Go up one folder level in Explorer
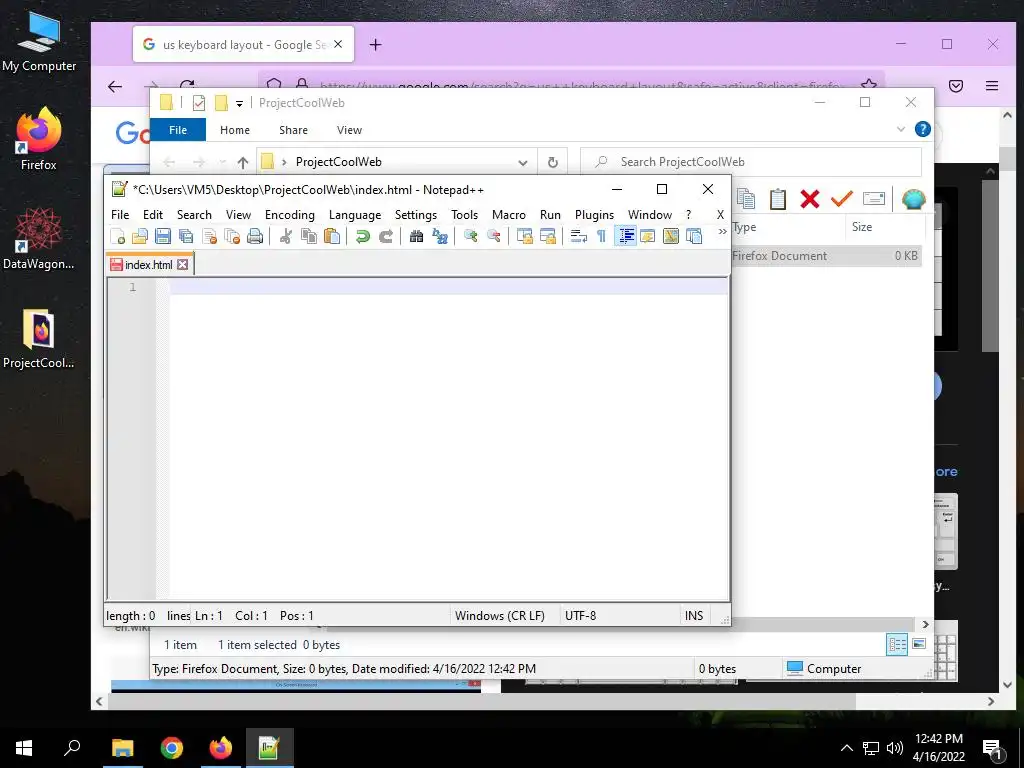 coord(243,162)
